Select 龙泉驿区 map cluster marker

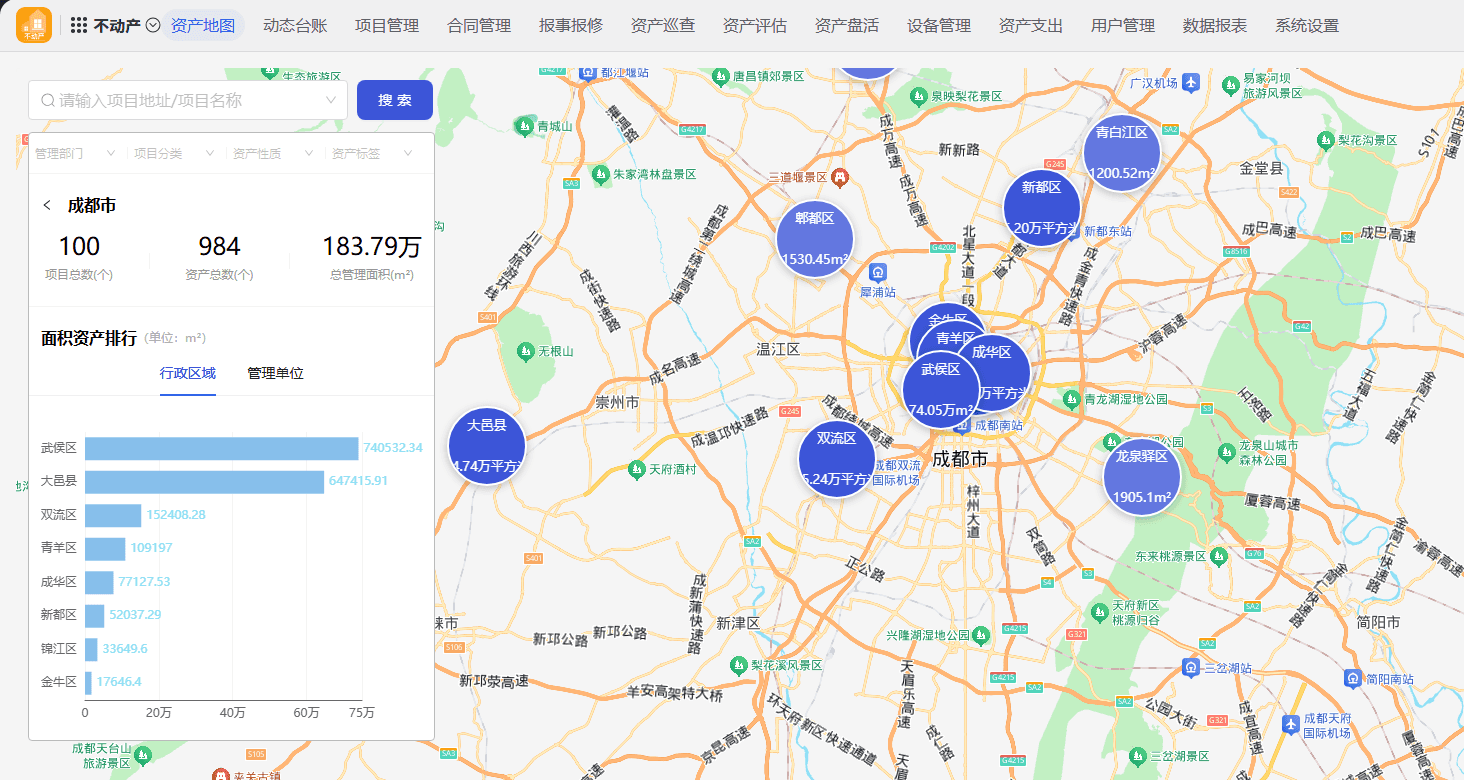click(1142, 477)
